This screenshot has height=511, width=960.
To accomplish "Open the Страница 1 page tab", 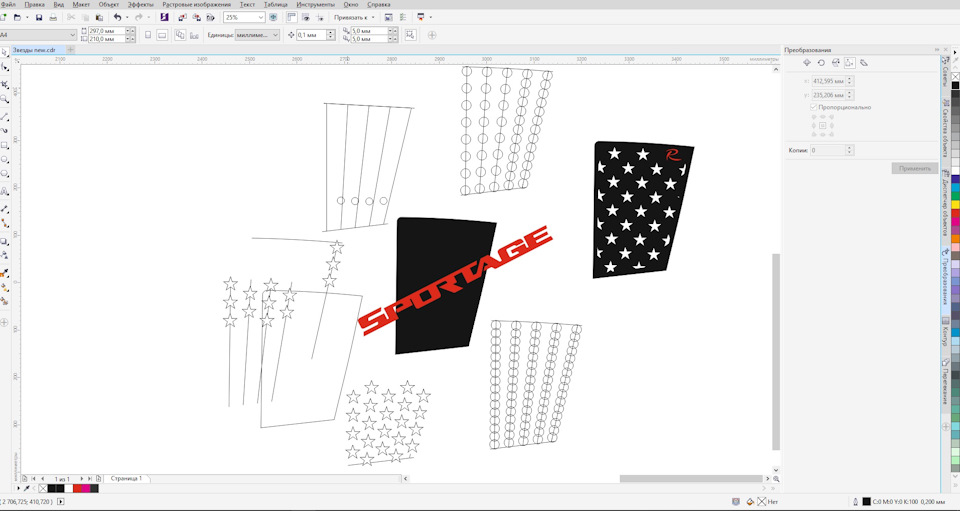I will pos(126,479).
